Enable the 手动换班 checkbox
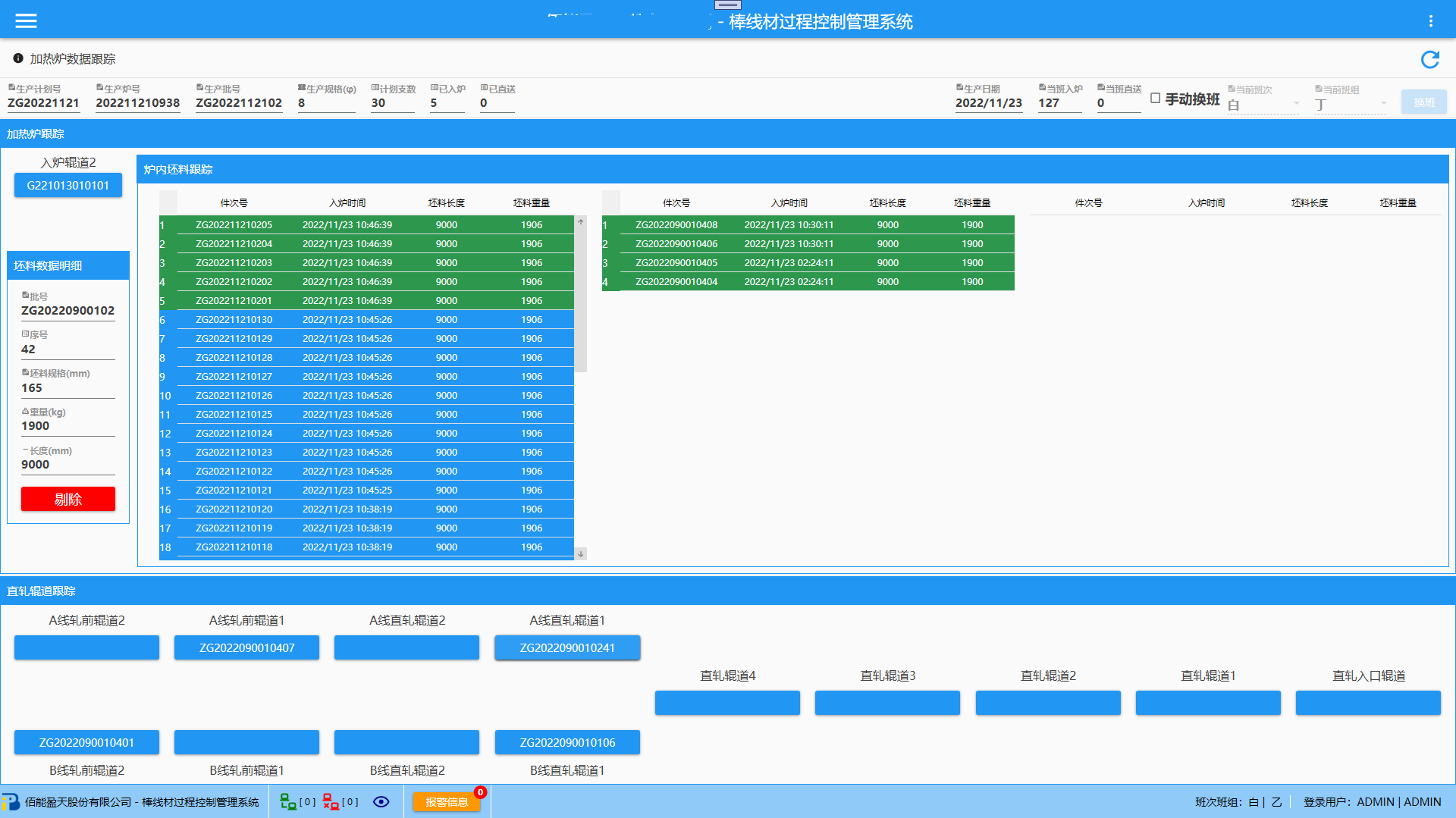Screen dimensions: 1456x818 tap(1156, 99)
